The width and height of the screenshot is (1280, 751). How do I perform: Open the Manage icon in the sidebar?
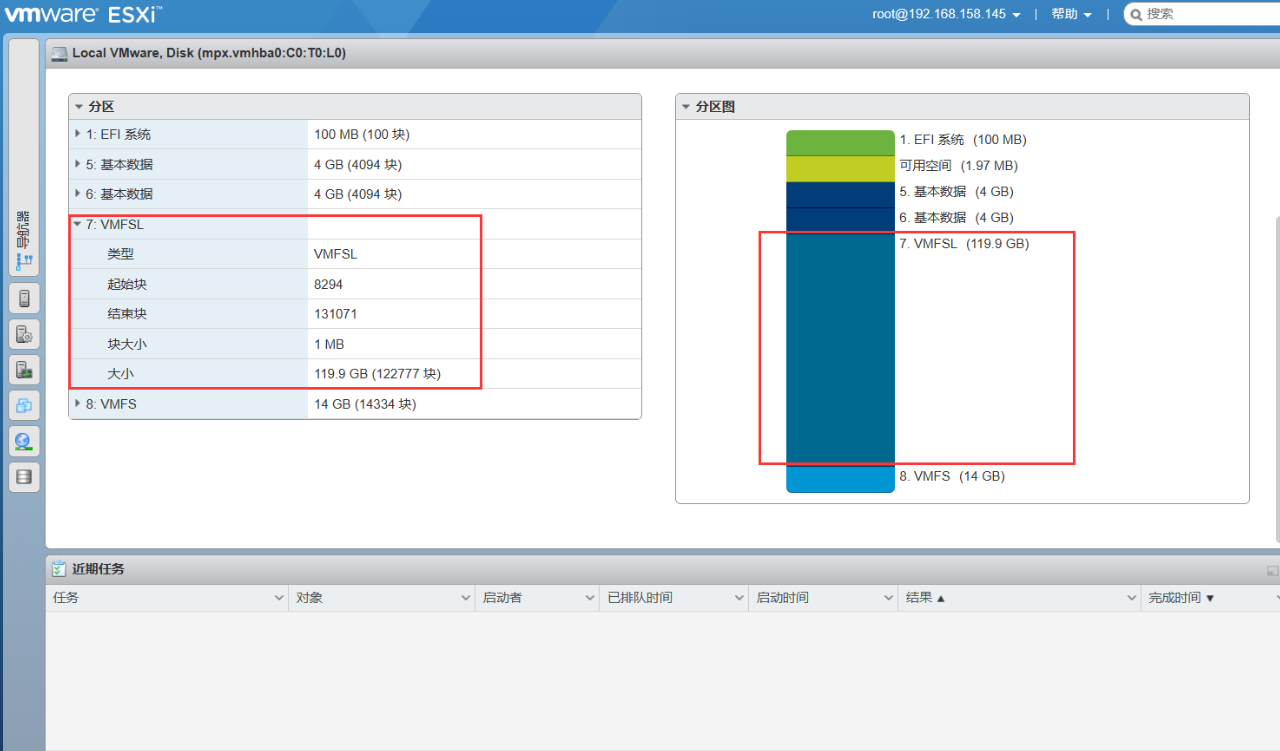[24, 334]
